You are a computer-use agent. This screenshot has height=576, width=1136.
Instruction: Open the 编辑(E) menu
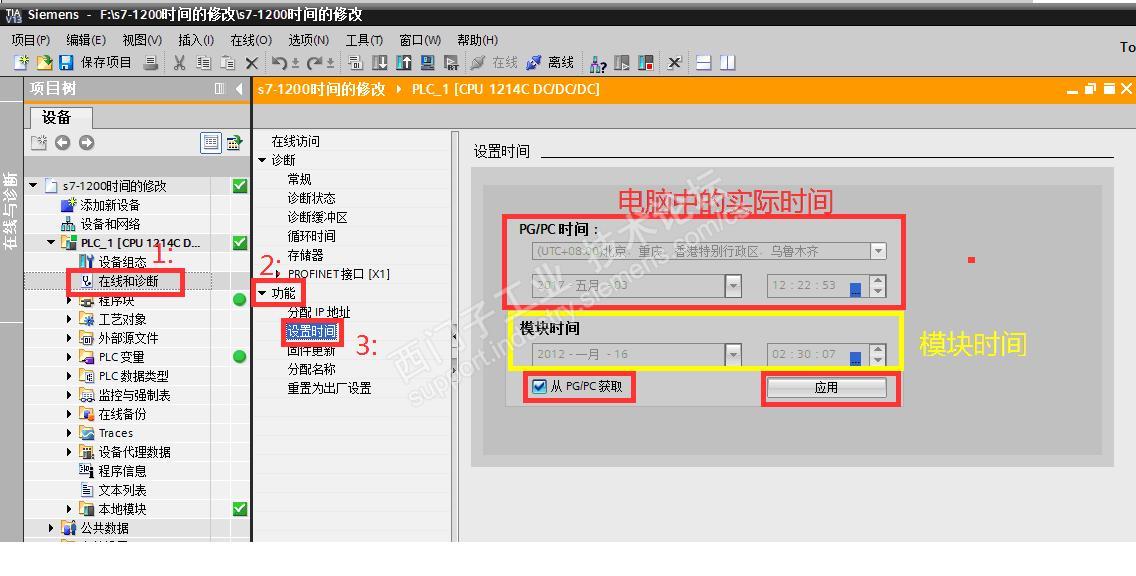86,40
